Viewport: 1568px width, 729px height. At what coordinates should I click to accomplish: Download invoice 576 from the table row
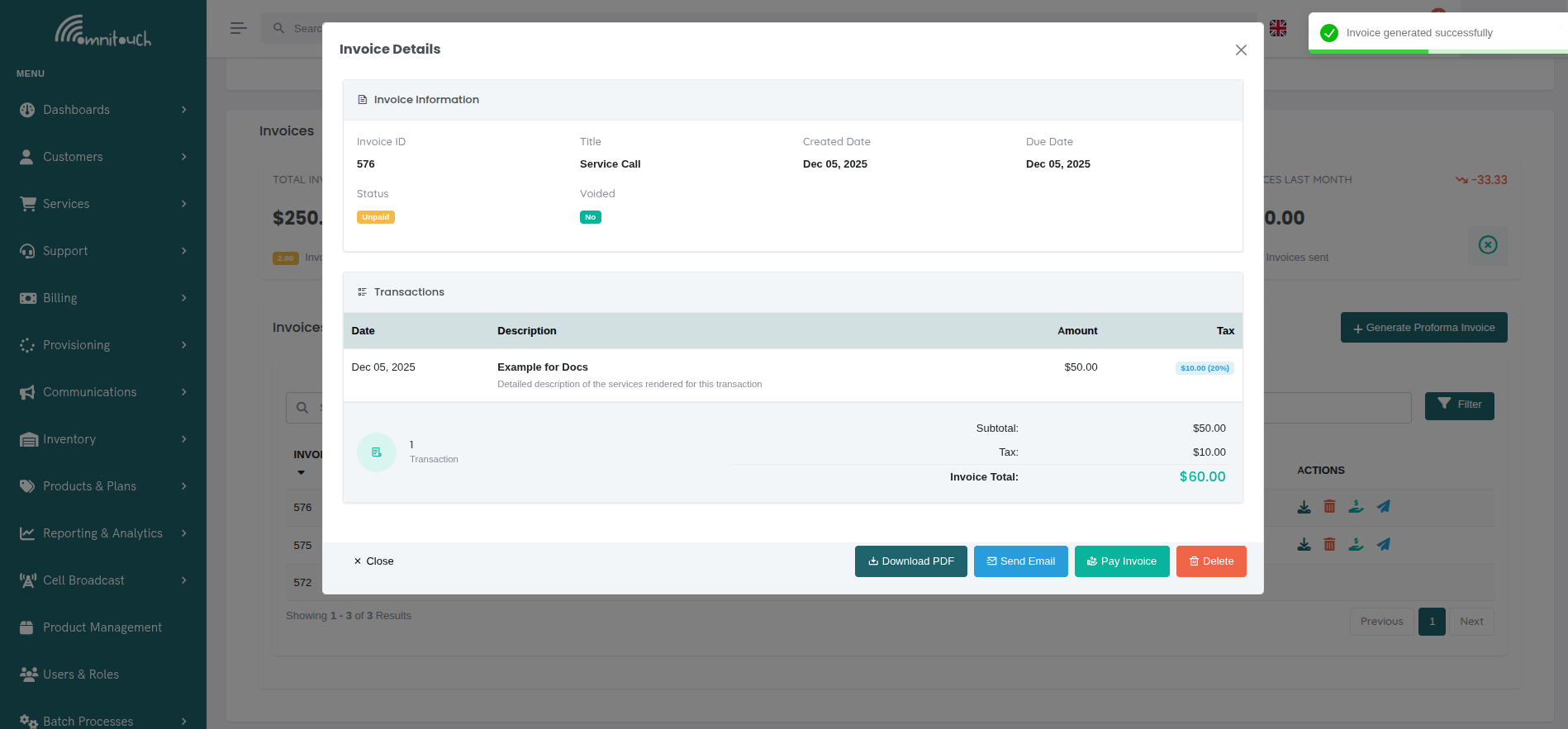pos(1304,507)
